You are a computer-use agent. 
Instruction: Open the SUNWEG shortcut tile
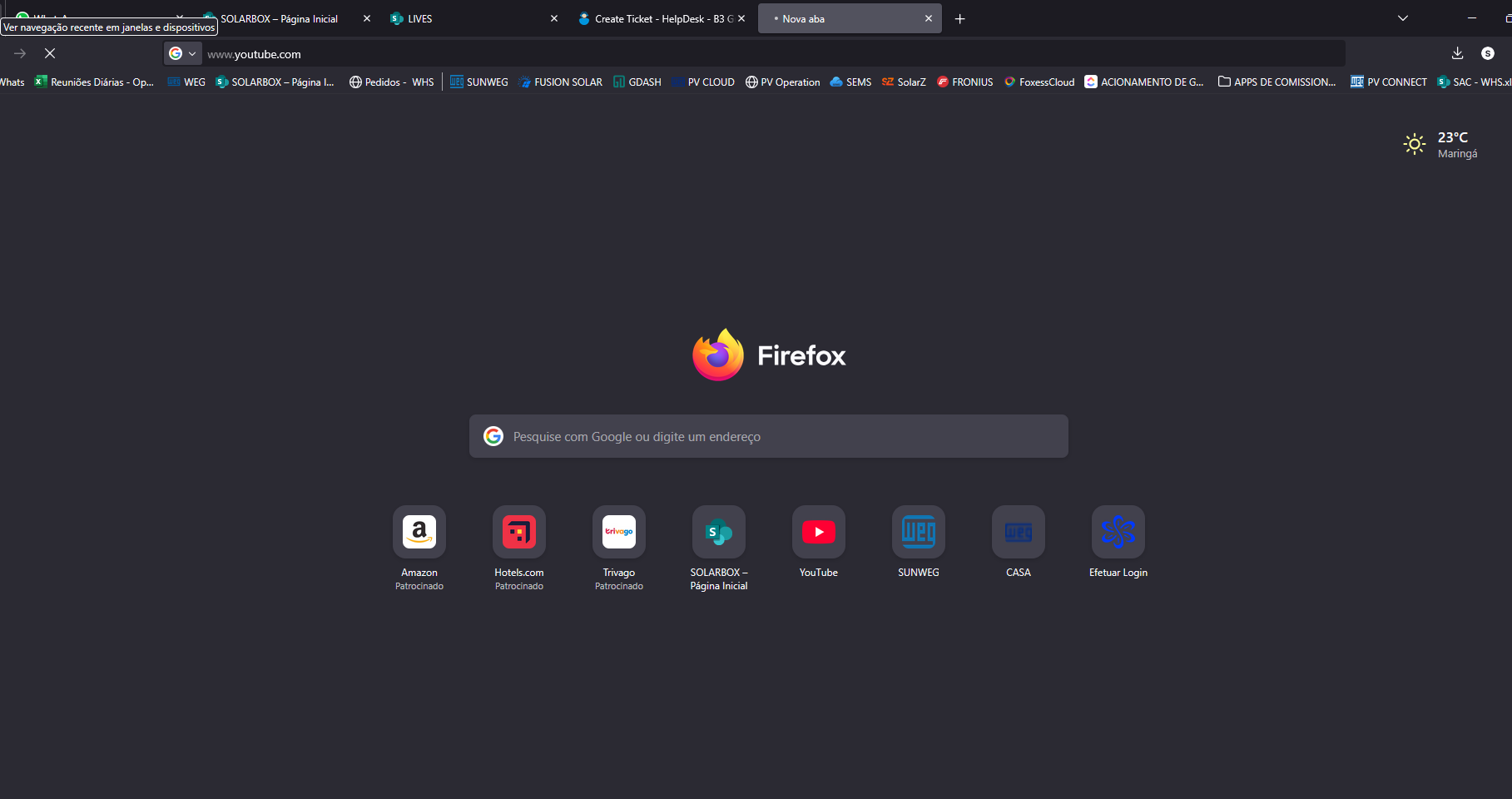[918, 533]
